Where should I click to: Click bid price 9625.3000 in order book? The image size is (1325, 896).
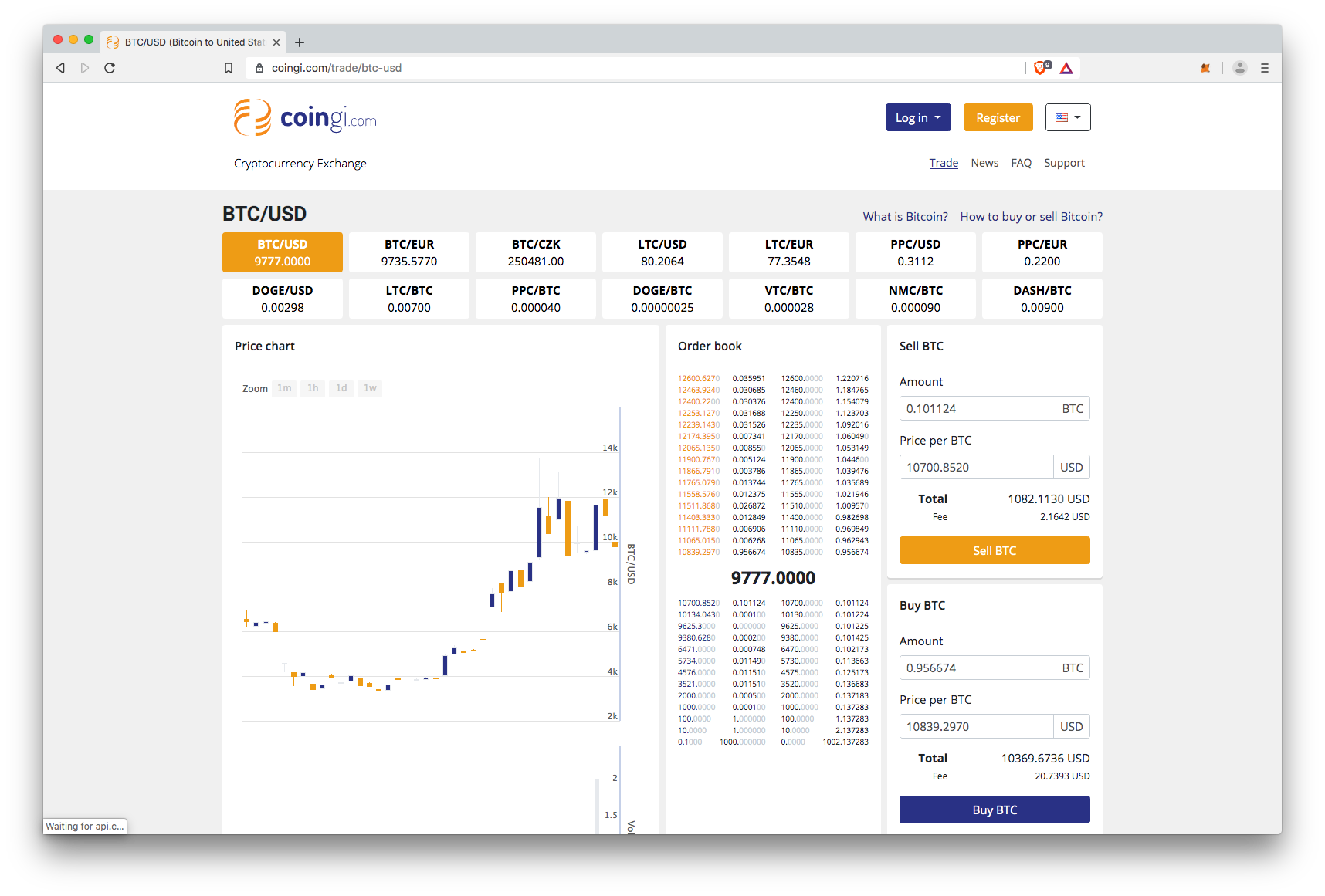[696, 626]
